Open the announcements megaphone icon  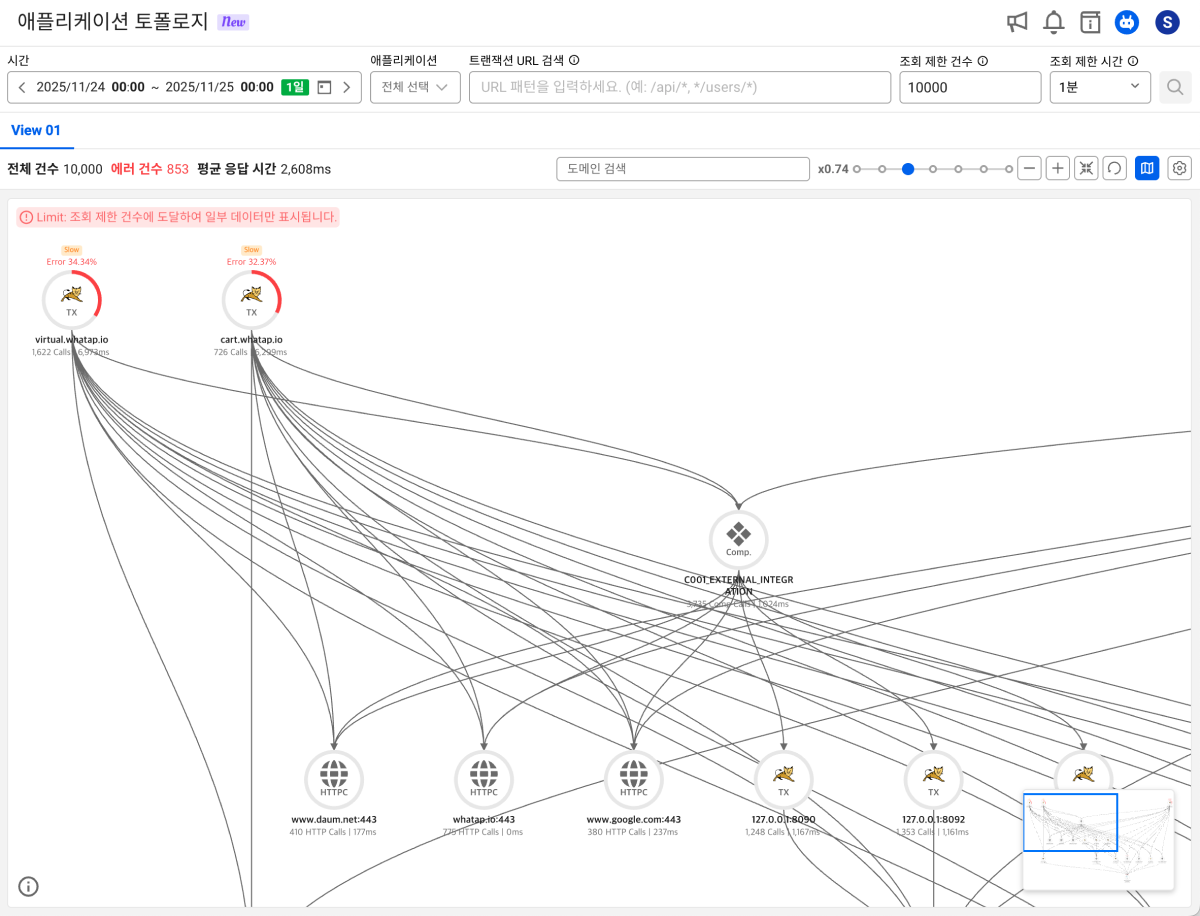1017,22
